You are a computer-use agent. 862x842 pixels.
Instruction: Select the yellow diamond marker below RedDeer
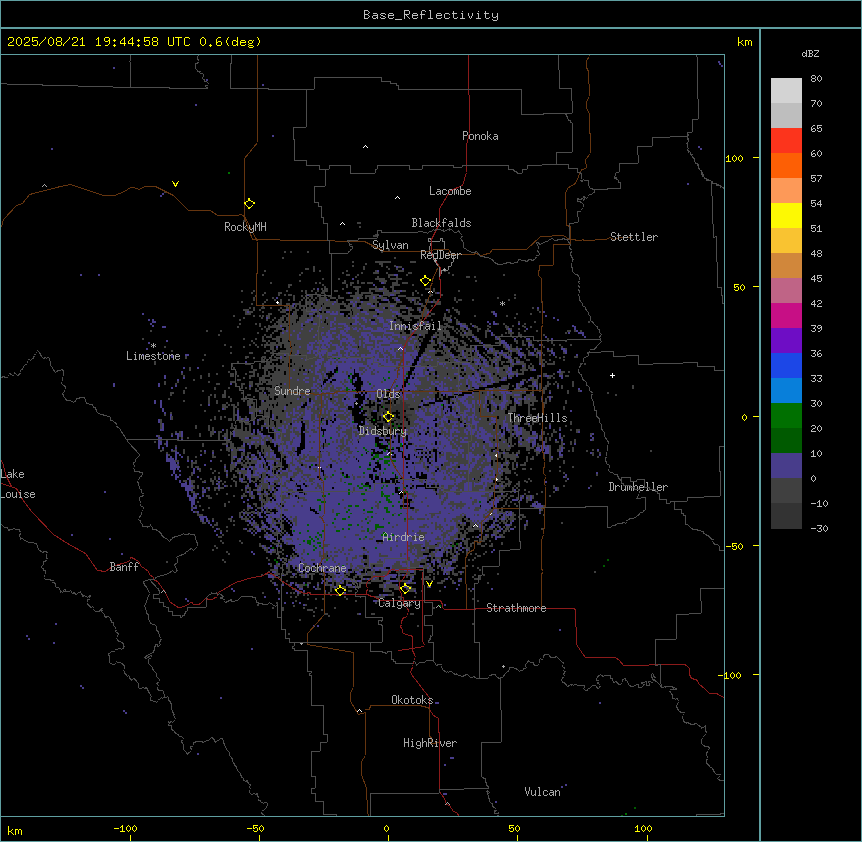[425, 281]
